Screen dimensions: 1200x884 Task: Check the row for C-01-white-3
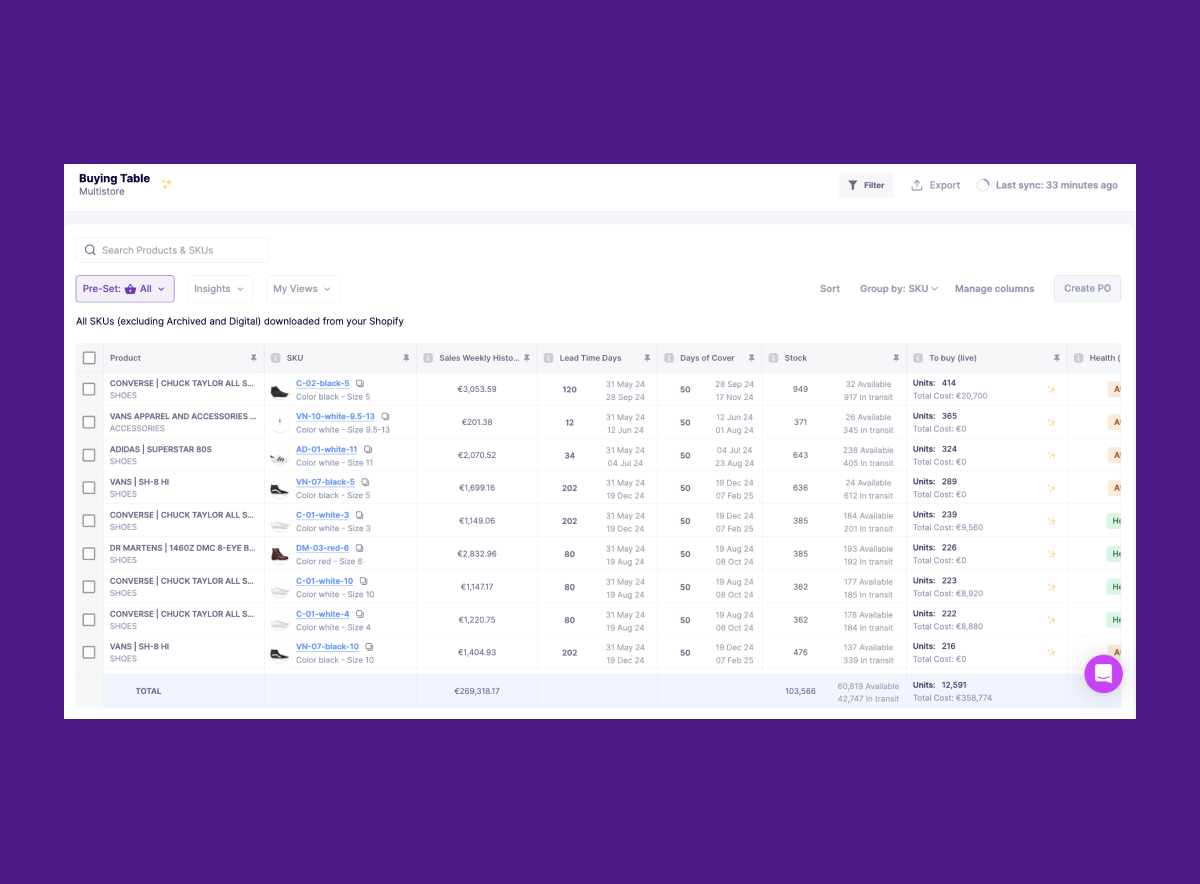point(89,521)
